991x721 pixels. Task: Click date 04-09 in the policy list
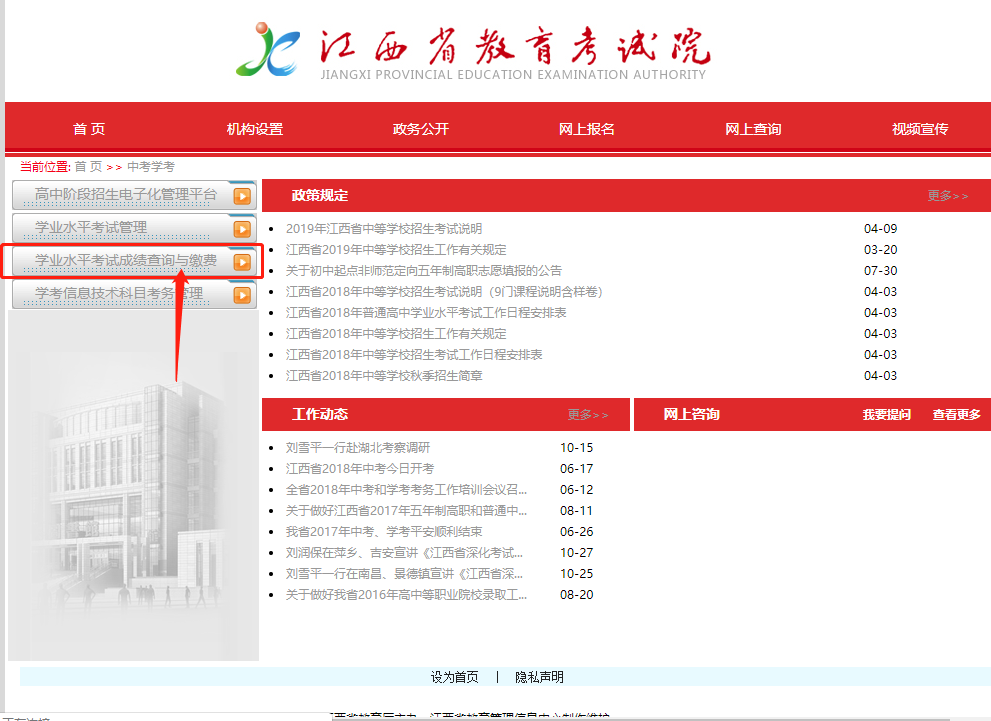(x=880, y=229)
